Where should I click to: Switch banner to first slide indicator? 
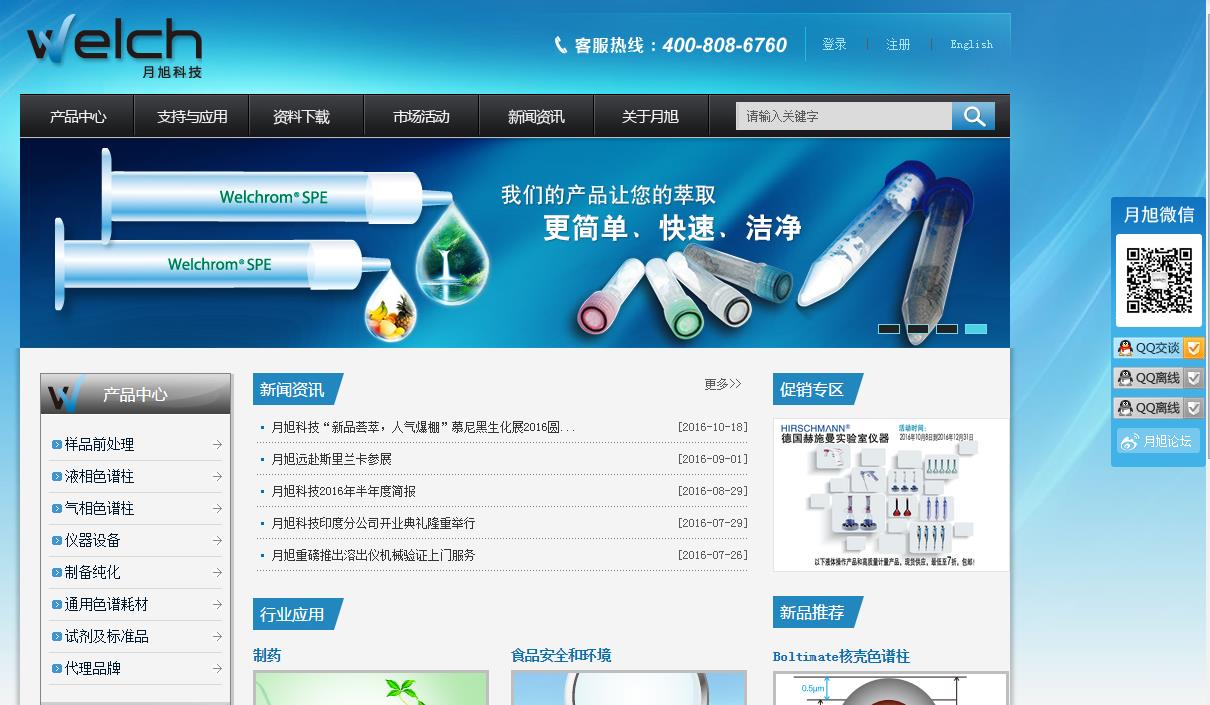[x=889, y=329]
